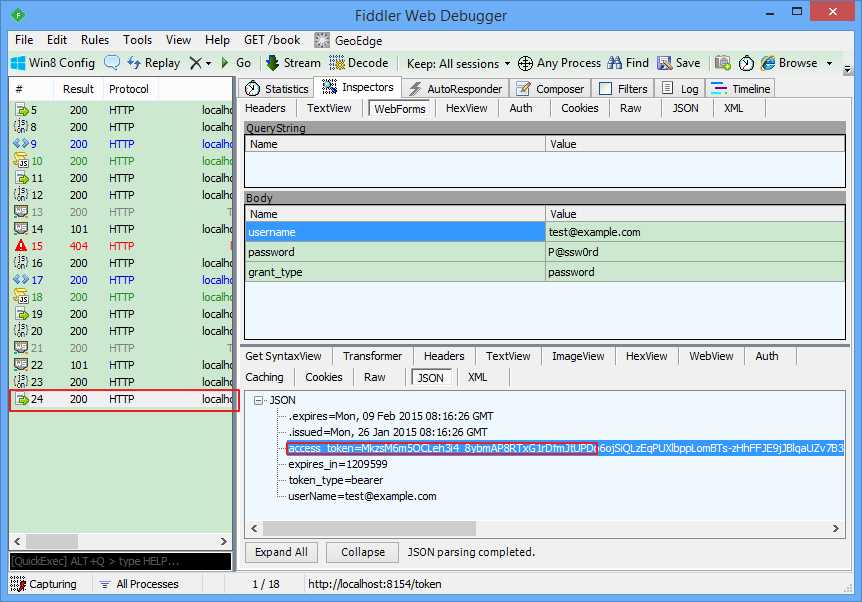The image size is (862, 602).
Task: Replay the selected session
Action: [x=153, y=63]
